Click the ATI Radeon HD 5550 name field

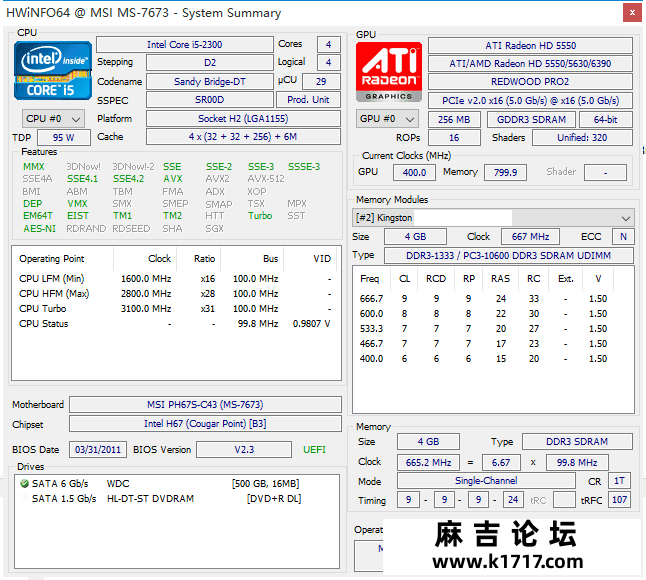(x=530, y=45)
